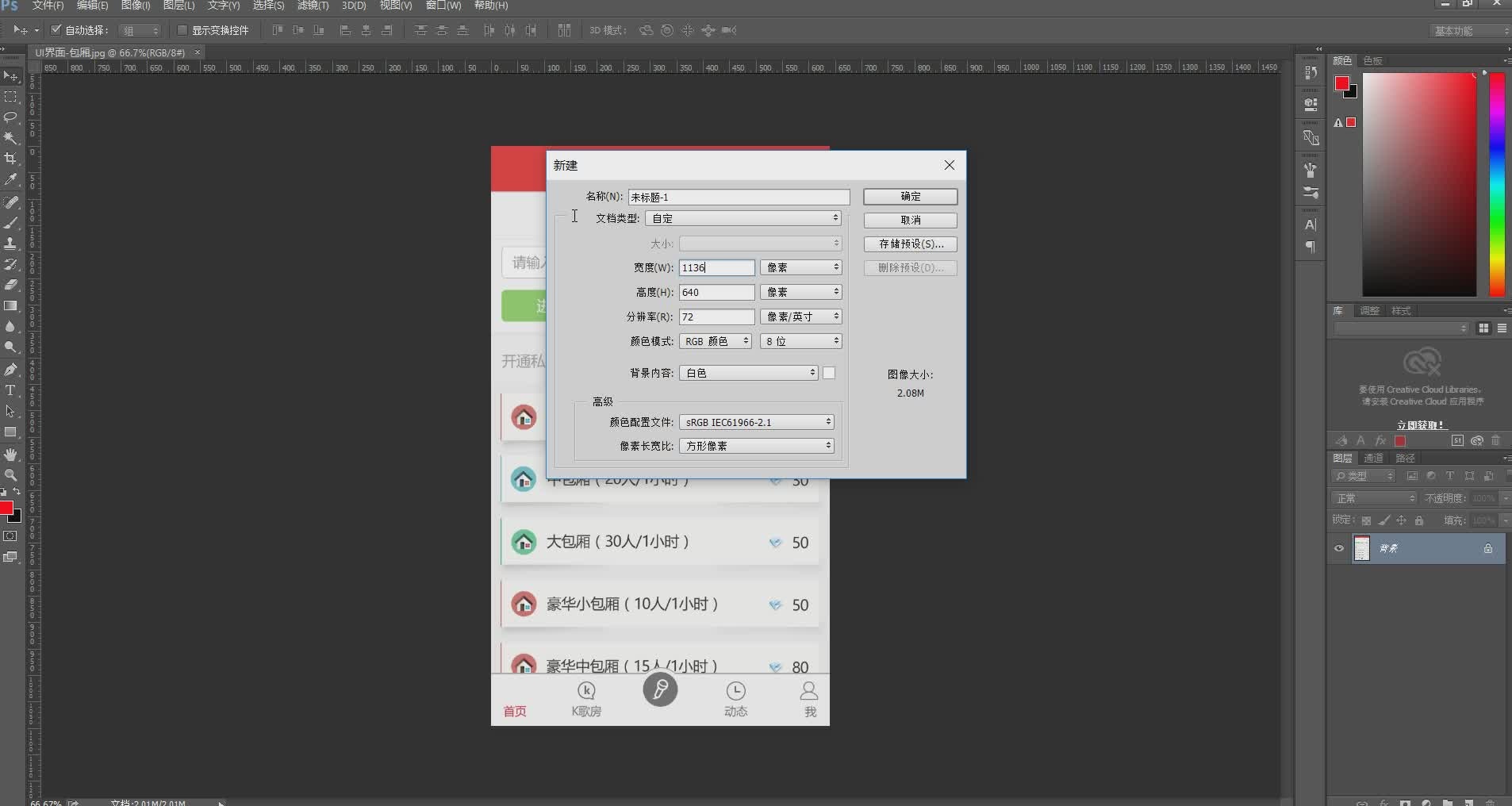
Task: Switch to the 路径 tab
Action: coord(1405,458)
